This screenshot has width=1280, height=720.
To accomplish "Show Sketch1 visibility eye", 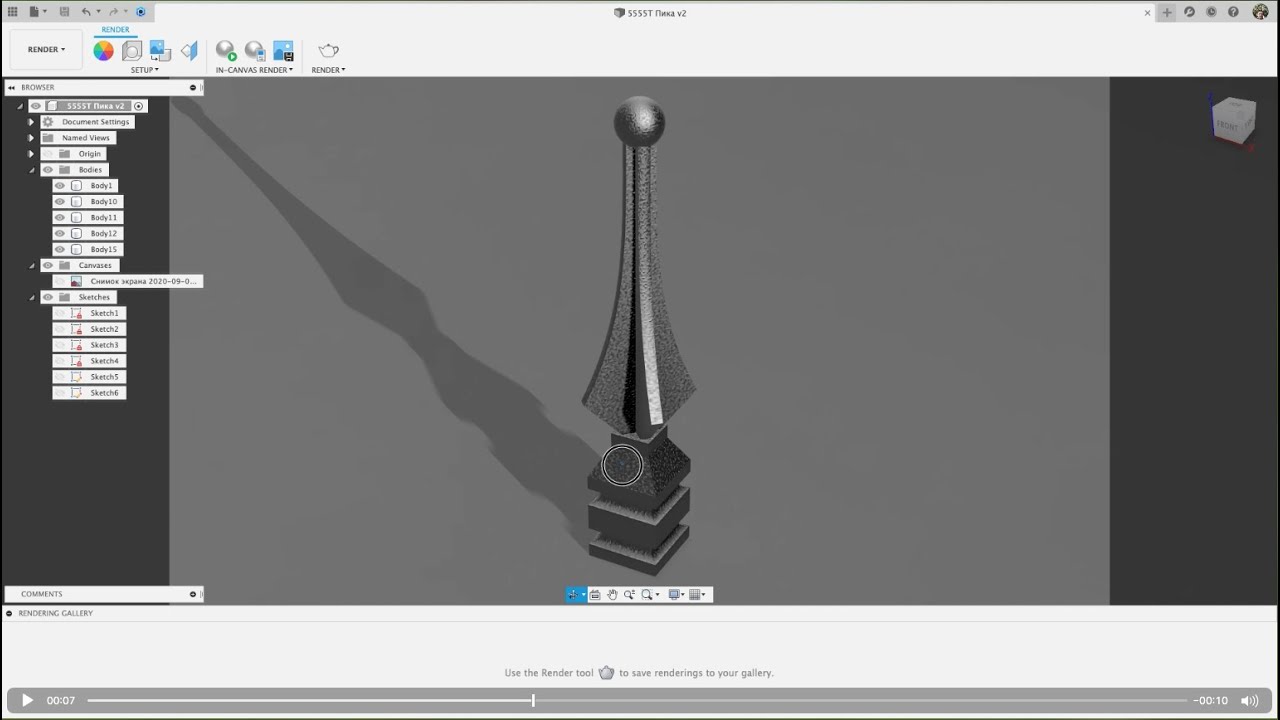I will click(x=60, y=314).
